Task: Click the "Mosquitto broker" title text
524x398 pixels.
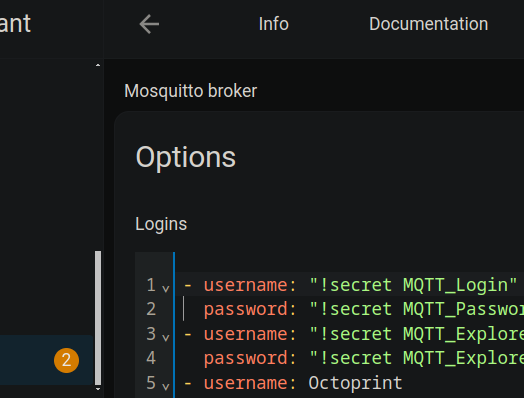Action: pyautogui.click(x=190, y=91)
